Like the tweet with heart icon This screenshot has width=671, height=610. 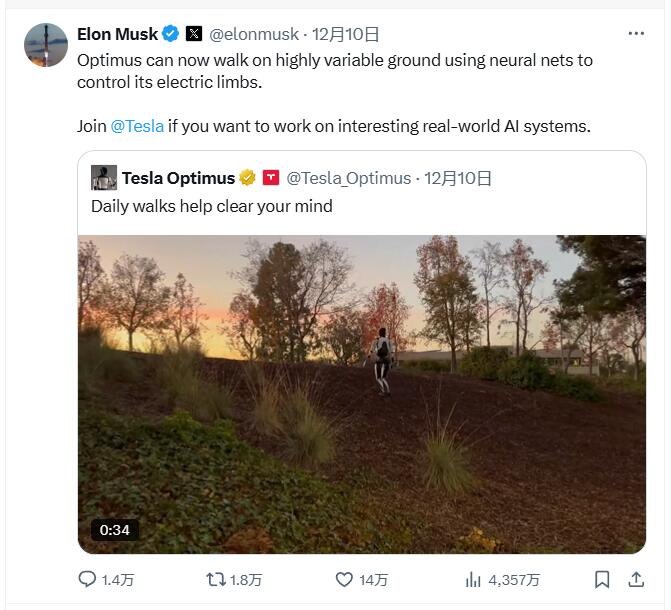(x=344, y=579)
